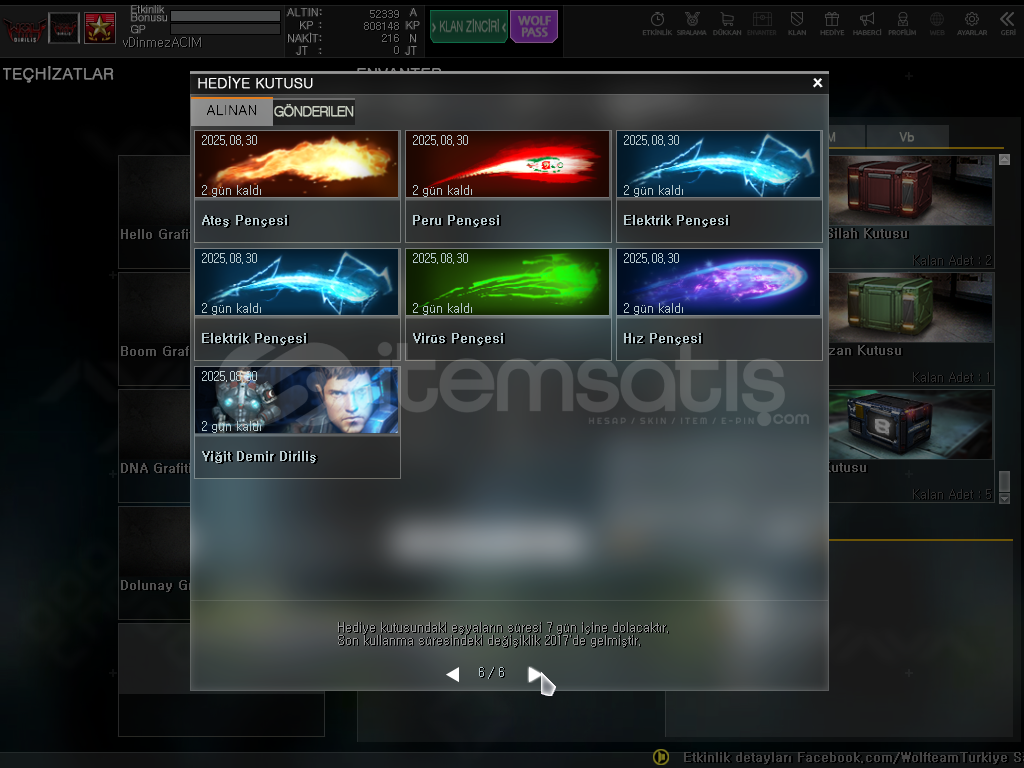Close the Hediye Kutusu dialog
This screenshot has height=768, width=1024.
click(x=817, y=83)
